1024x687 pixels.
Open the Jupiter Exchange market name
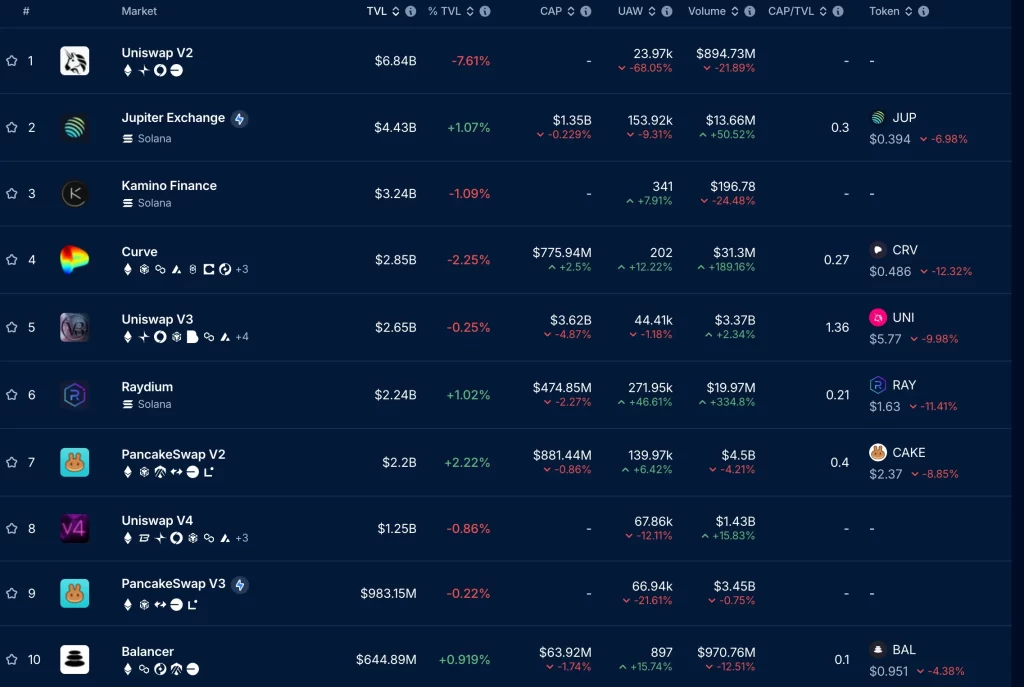[173, 118]
